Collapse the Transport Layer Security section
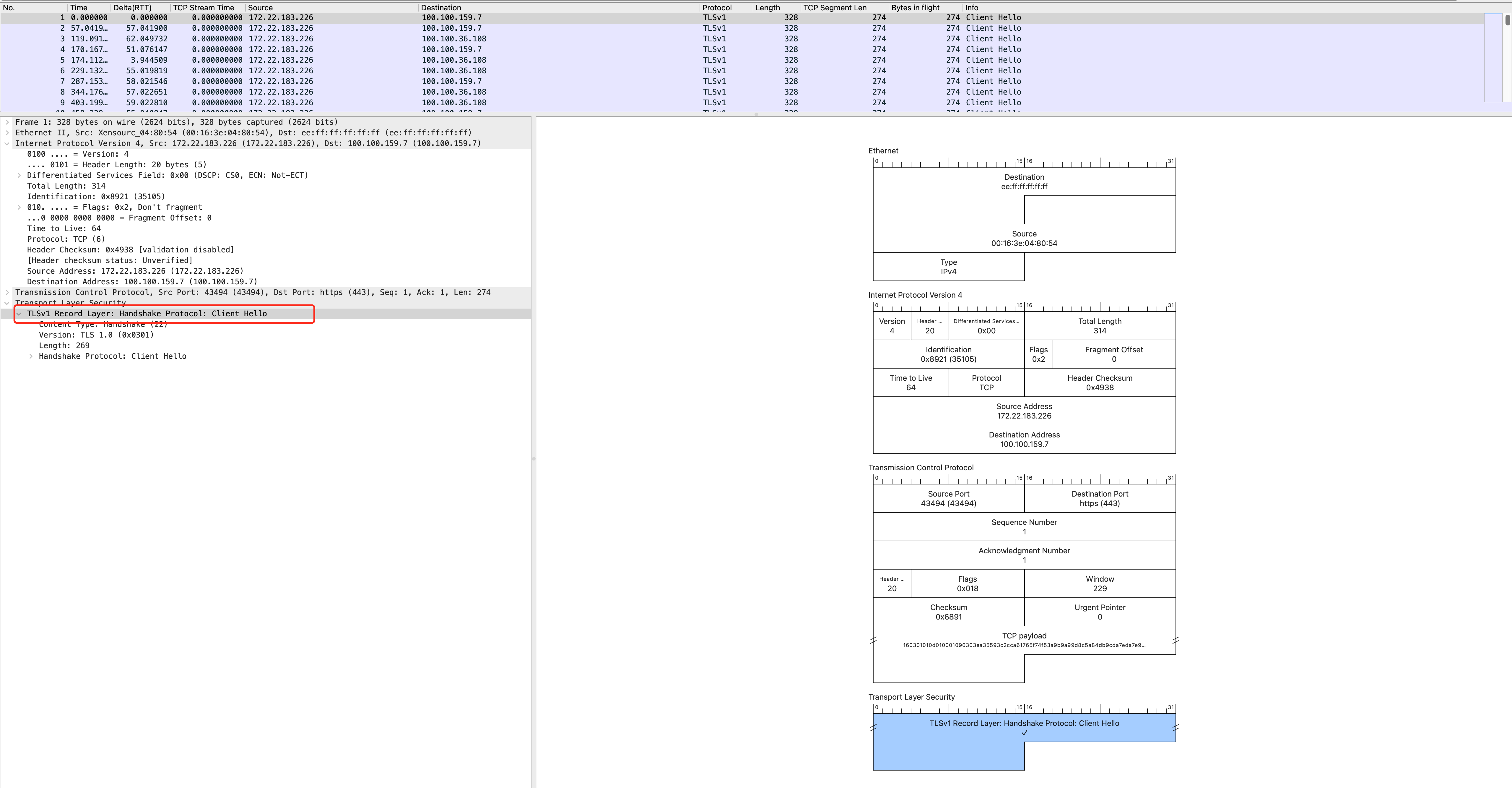 pos(7,302)
